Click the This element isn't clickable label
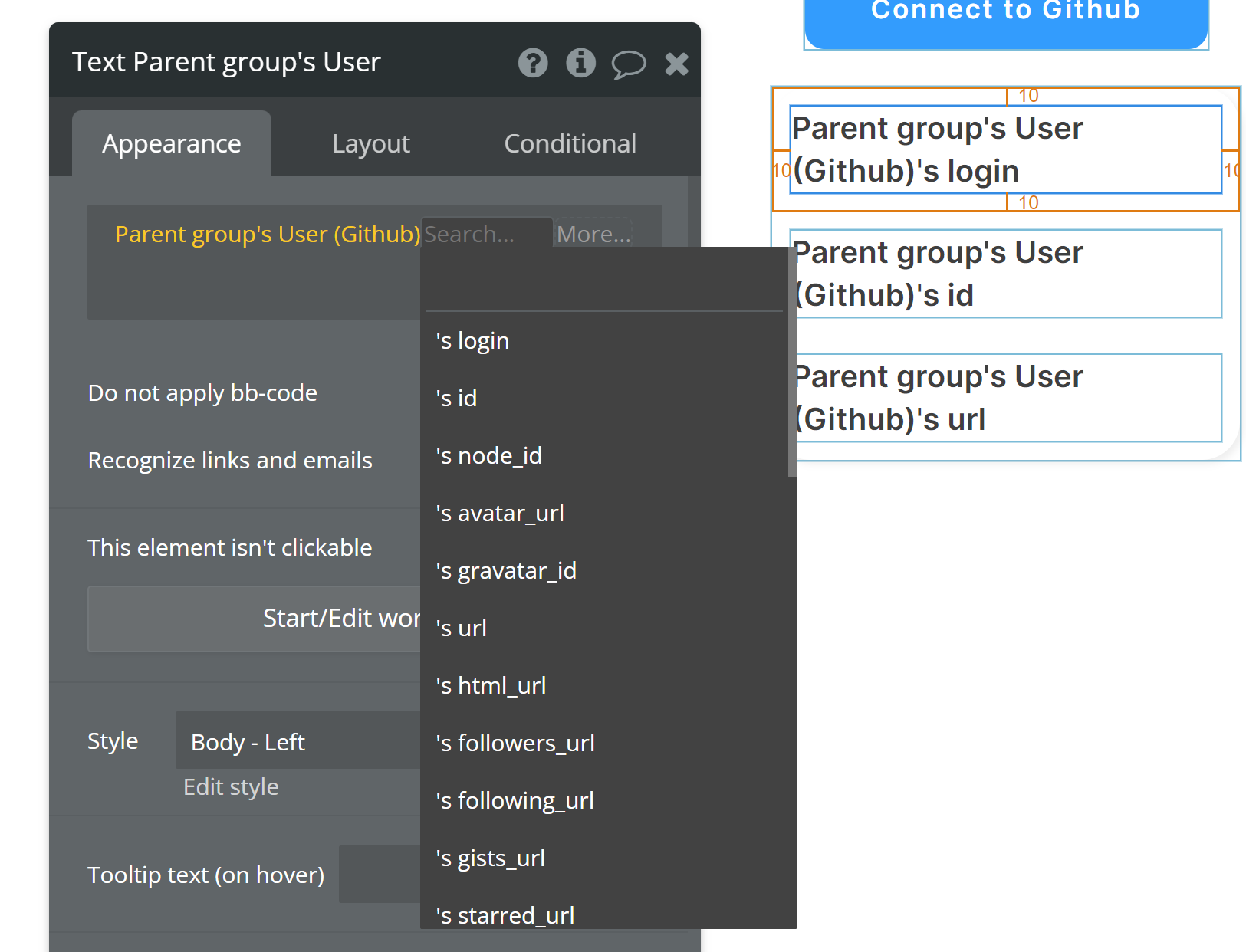The width and height of the screenshot is (1246, 952). click(230, 547)
